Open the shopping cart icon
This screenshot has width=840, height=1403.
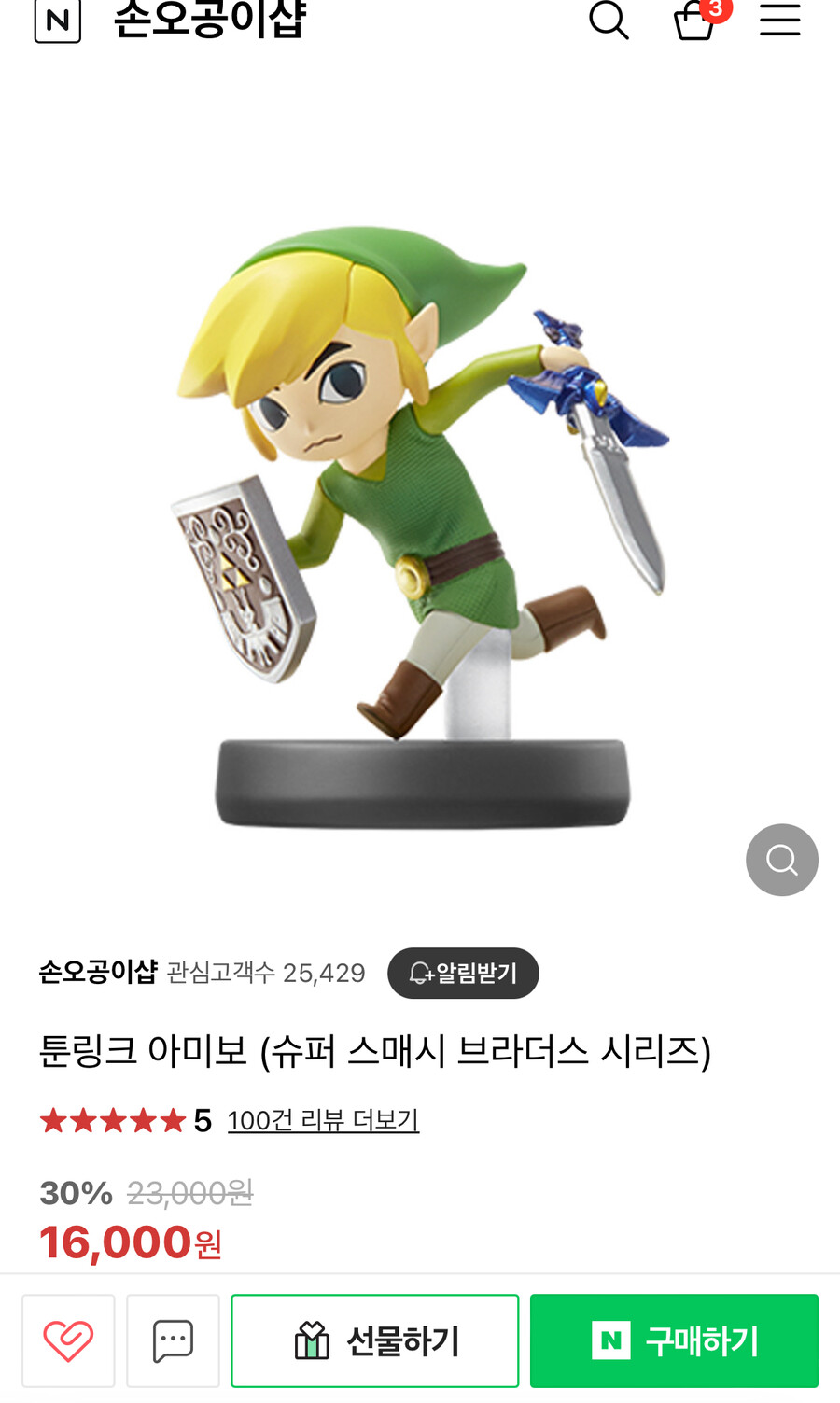point(694,20)
